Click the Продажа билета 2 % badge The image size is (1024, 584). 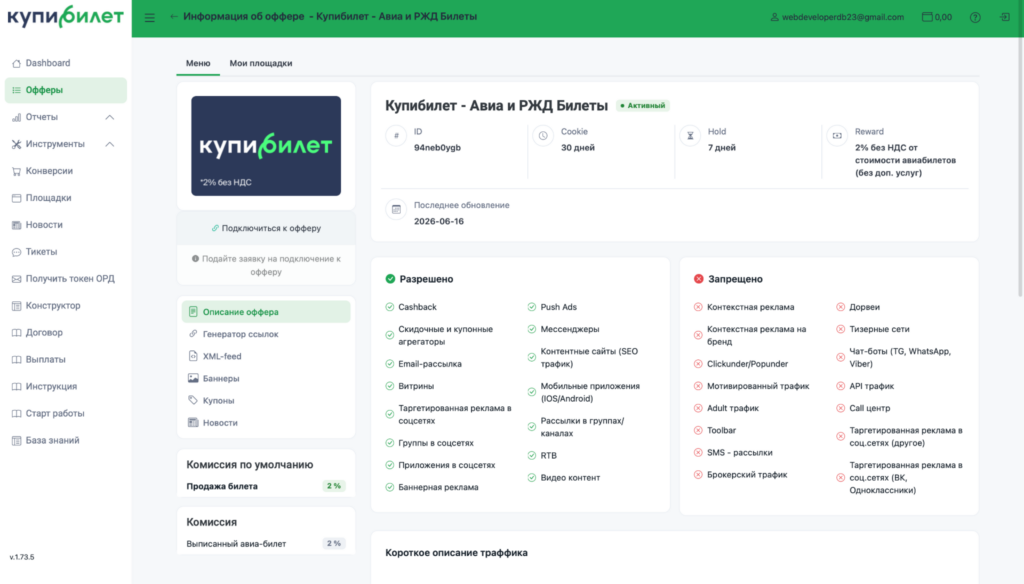click(x=334, y=486)
